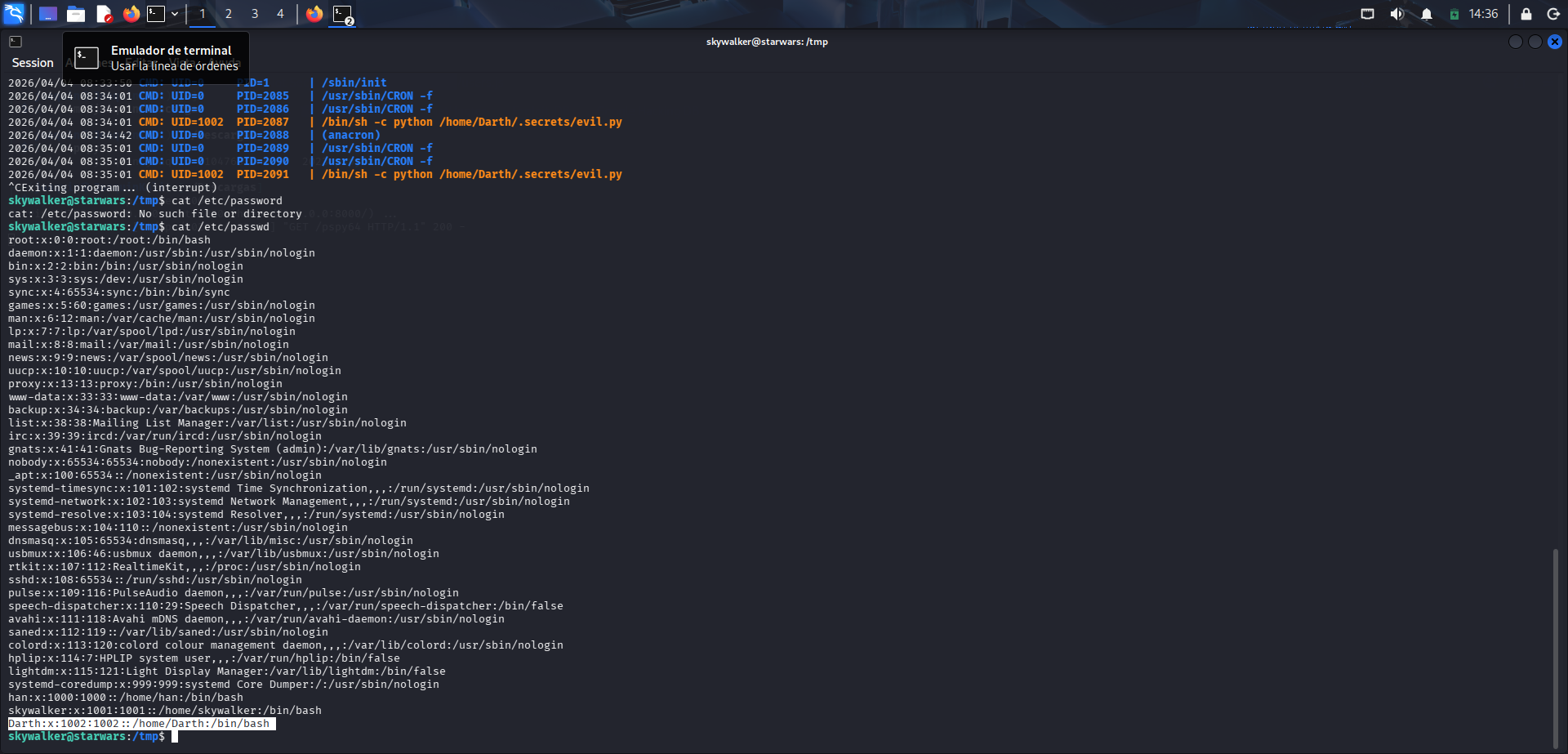Viewport: 1568px width, 754px height.
Task: Click the 14:36 clock
Action: 1483,14
